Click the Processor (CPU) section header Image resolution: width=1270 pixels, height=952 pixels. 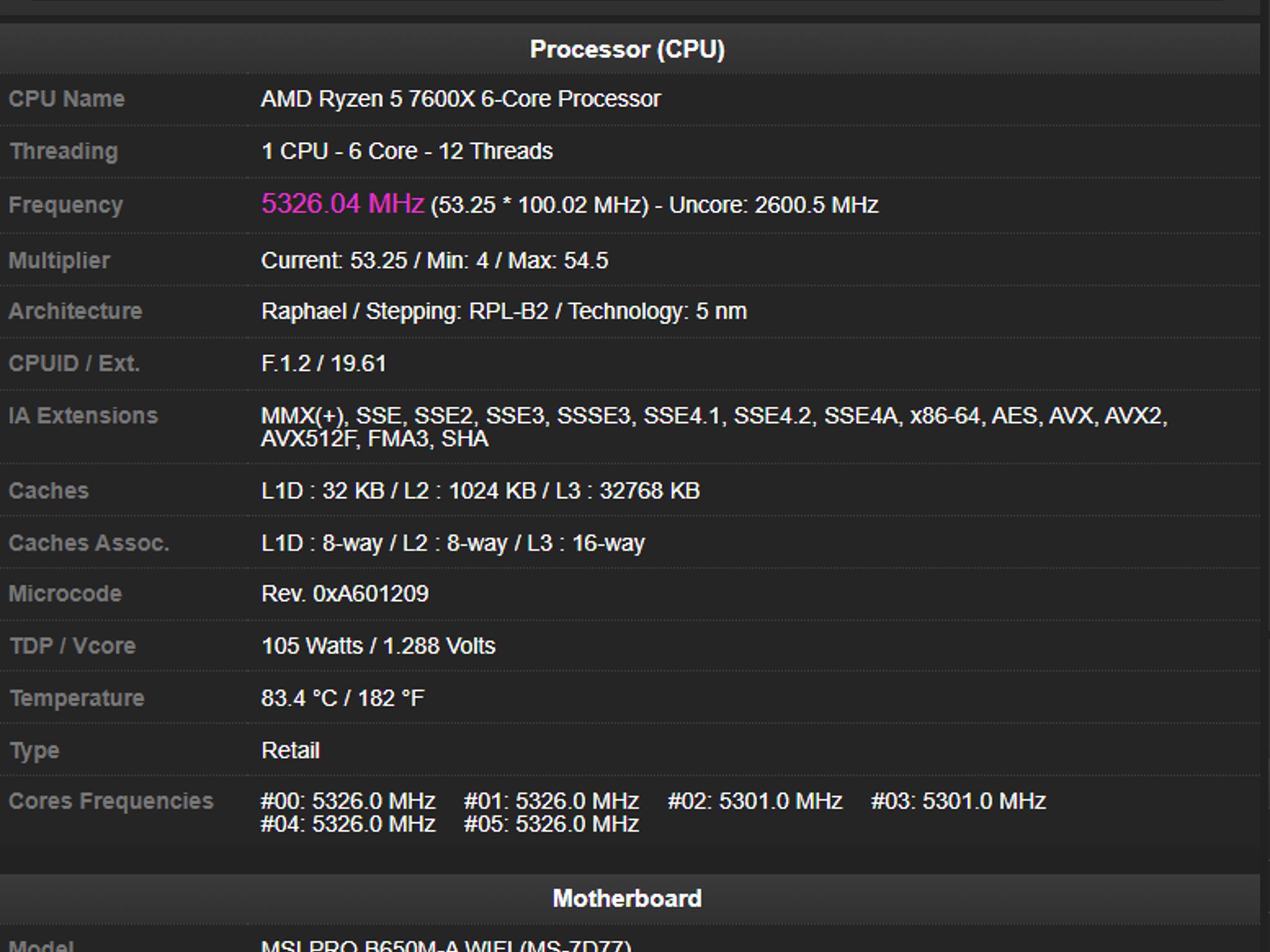coord(627,50)
